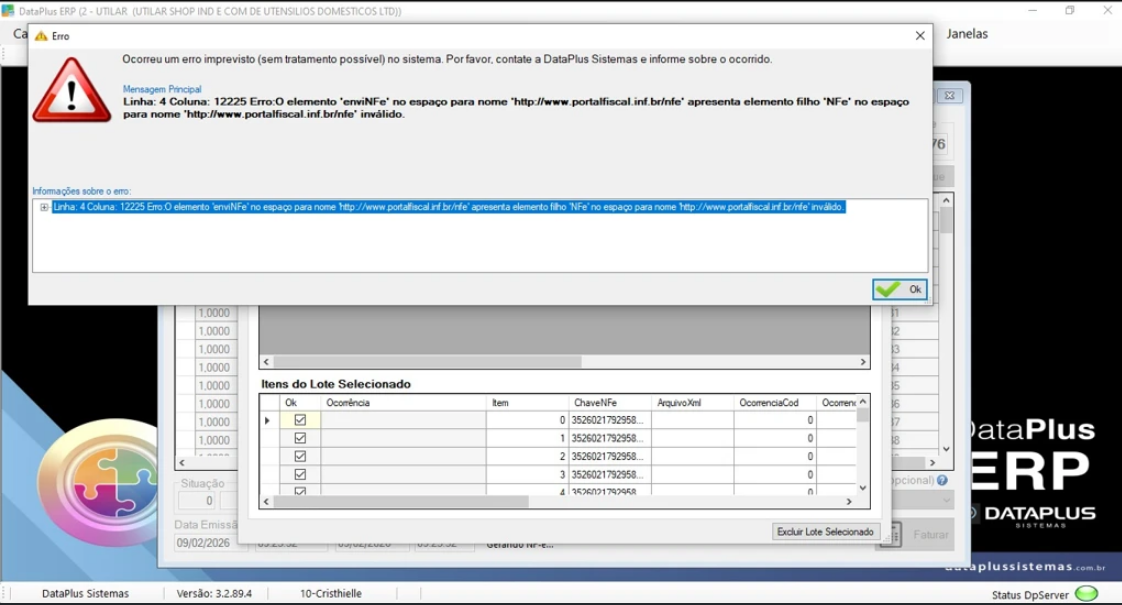The width and height of the screenshot is (1122, 605).
Task: Click the items grid vertical scrollbar down arrow
Action: point(863,488)
